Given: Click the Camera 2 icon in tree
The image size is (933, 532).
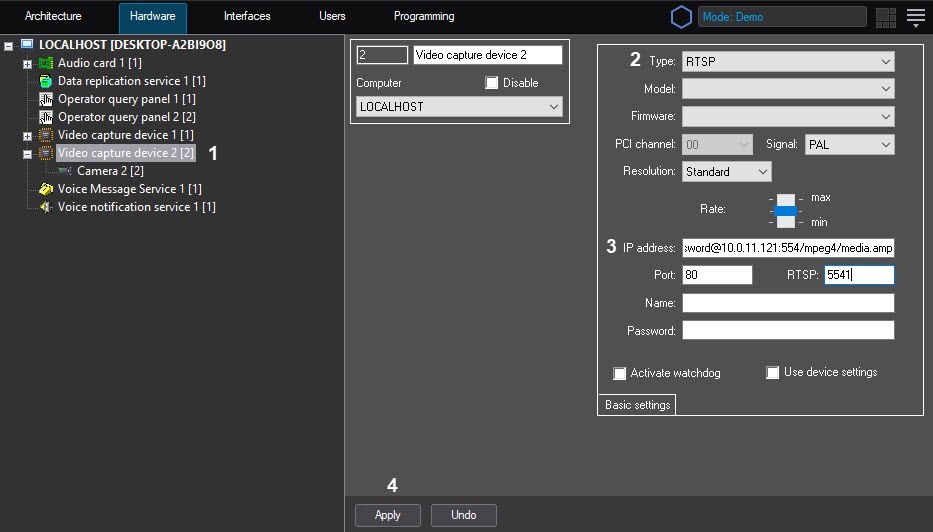Looking at the screenshot, I should point(65,171).
